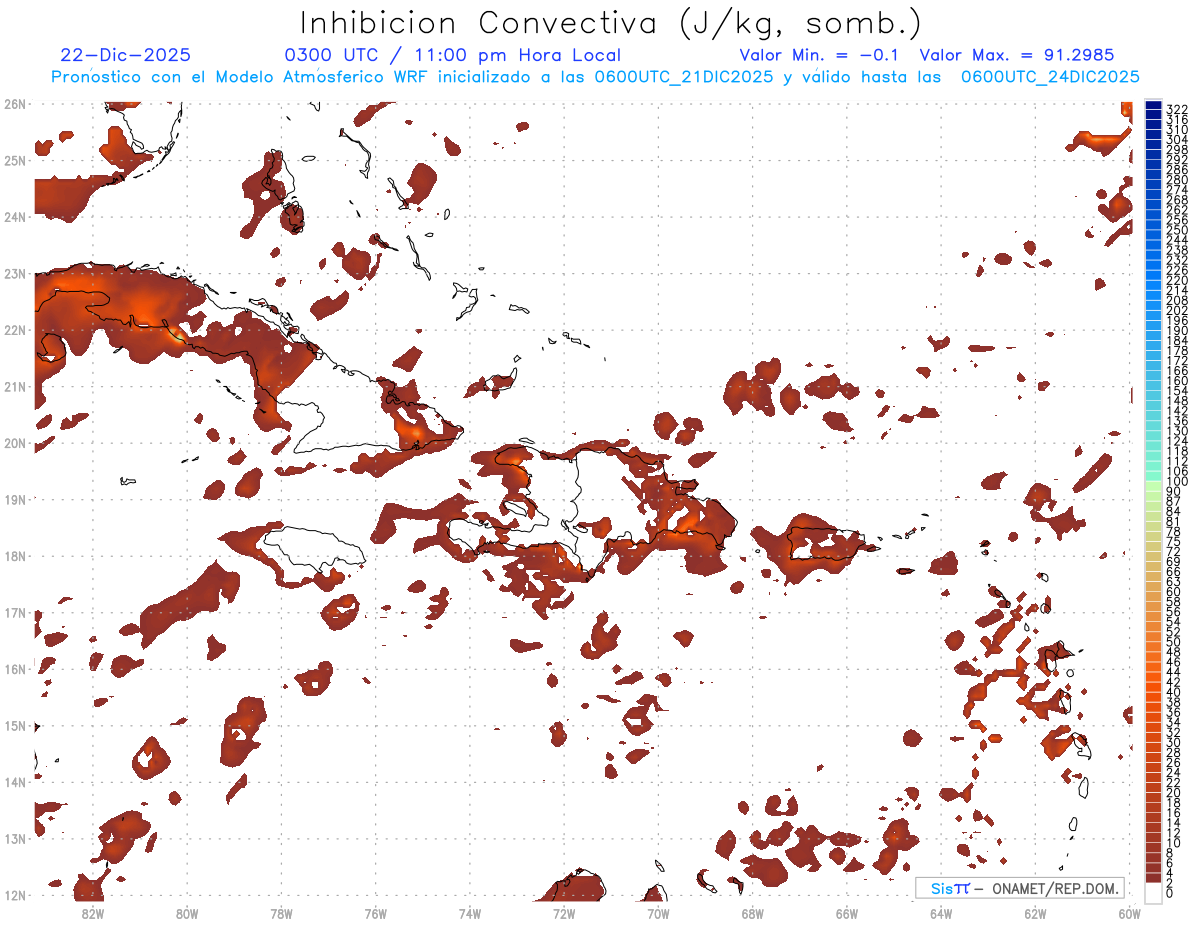The image size is (1200, 927).
Task: Click the valid-until time '0600UTC_24DIC2025'
Action: (x=1050, y=77)
